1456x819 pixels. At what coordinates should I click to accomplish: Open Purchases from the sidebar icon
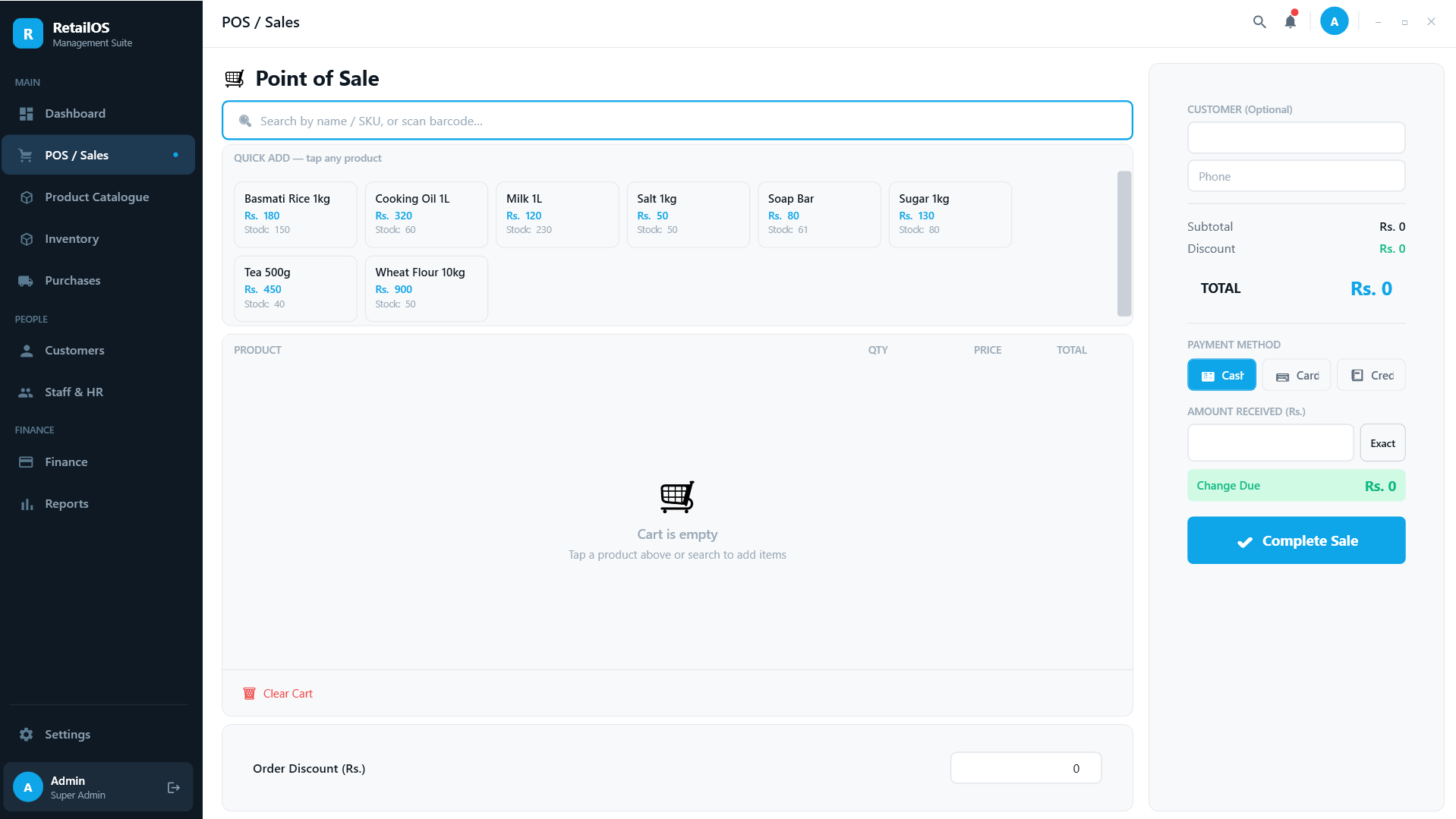coord(26,280)
